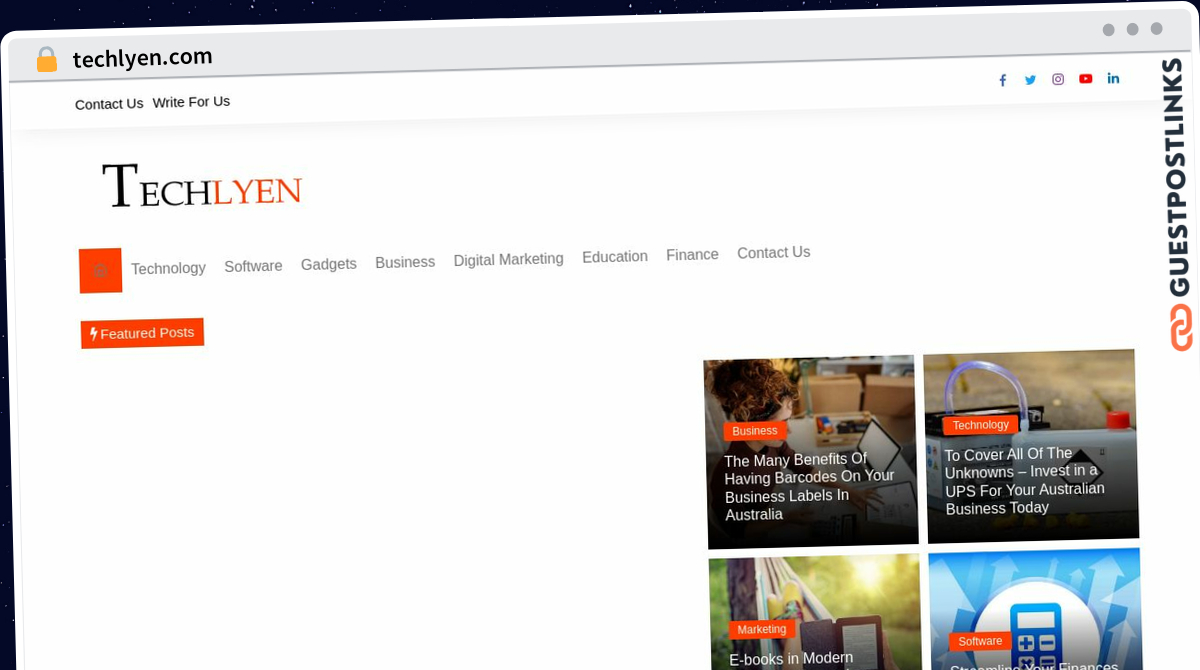Image resolution: width=1200 pixels, height=670 pixels.
Task: Go to the Gadgets menu item
Action: pos(329,264)
